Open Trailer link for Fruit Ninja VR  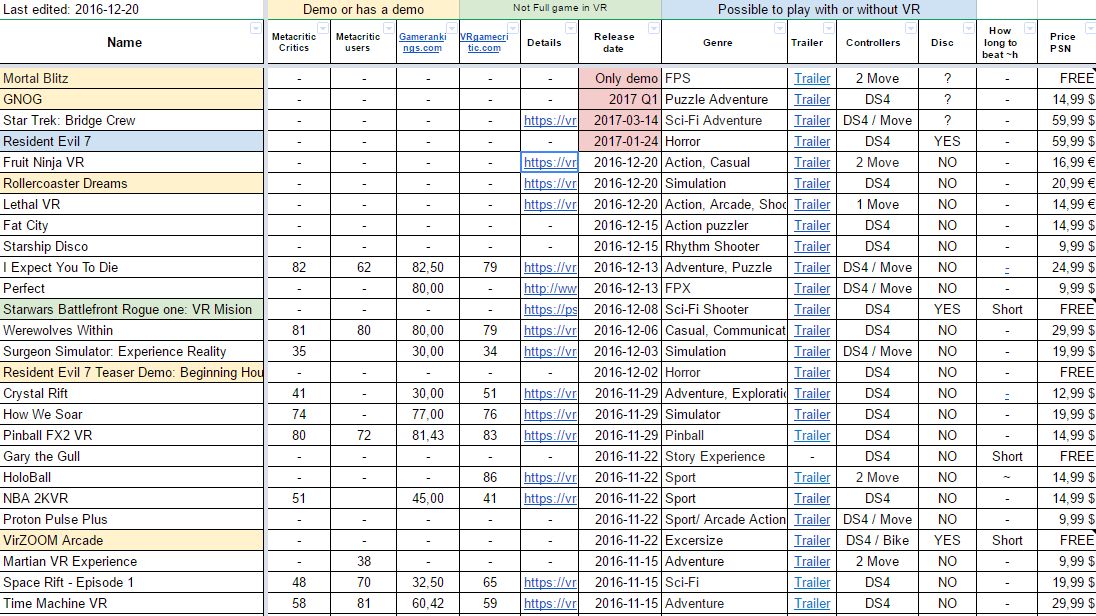click(812, 162)
